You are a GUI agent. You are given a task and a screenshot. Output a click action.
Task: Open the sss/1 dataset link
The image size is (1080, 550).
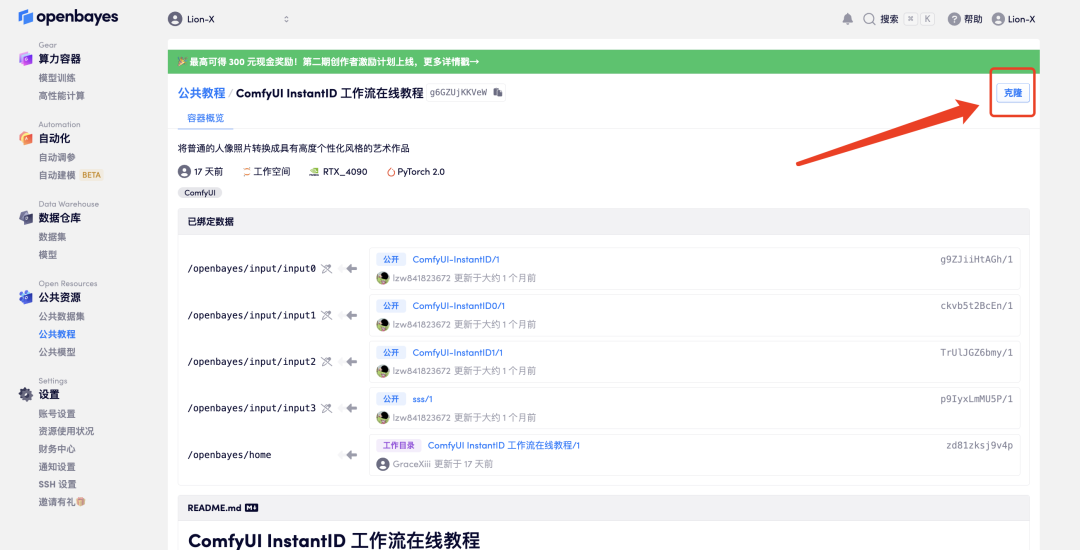pos(422,399)
